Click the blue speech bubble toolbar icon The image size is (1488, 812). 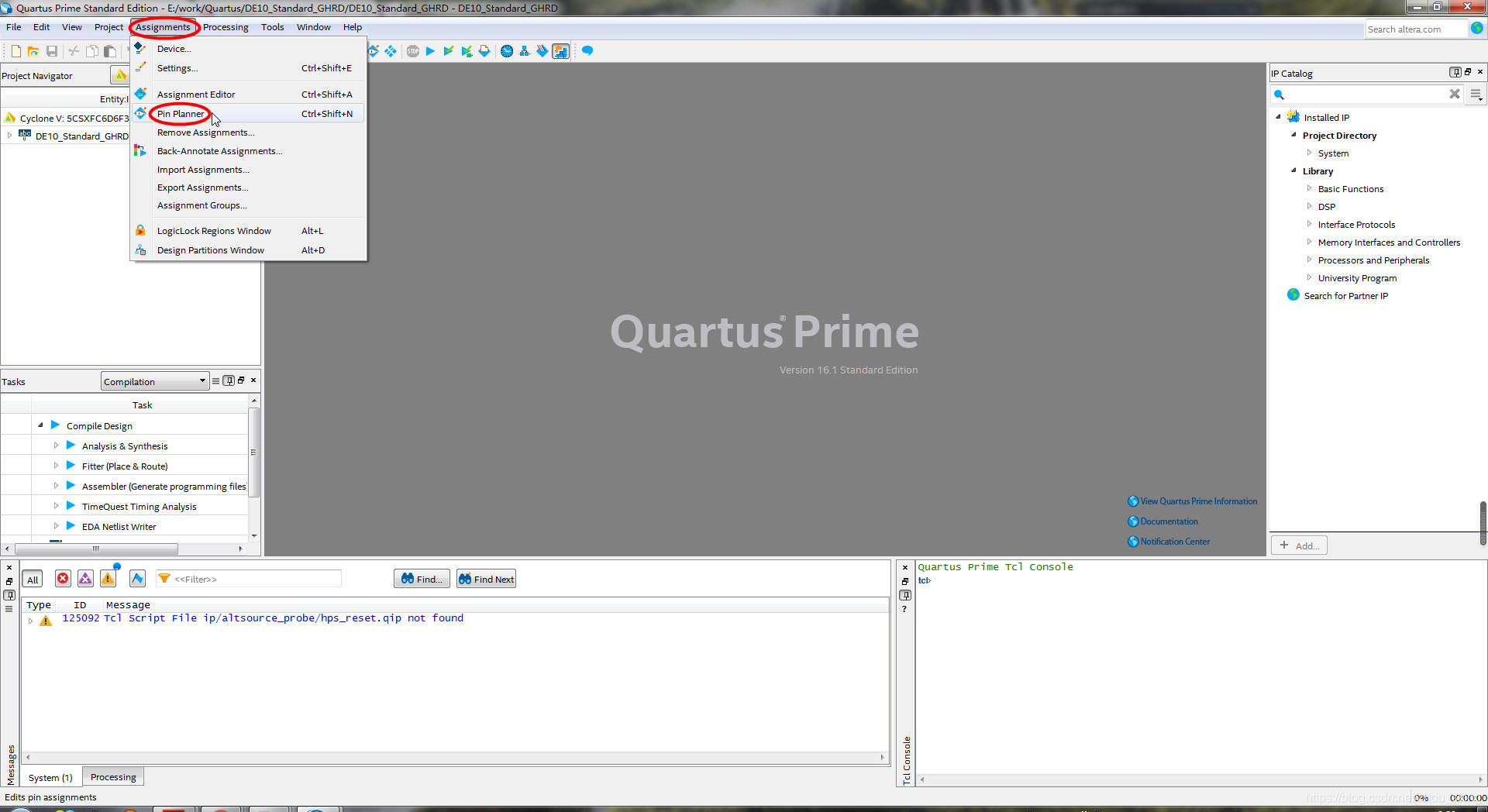(x=587, y=51)
